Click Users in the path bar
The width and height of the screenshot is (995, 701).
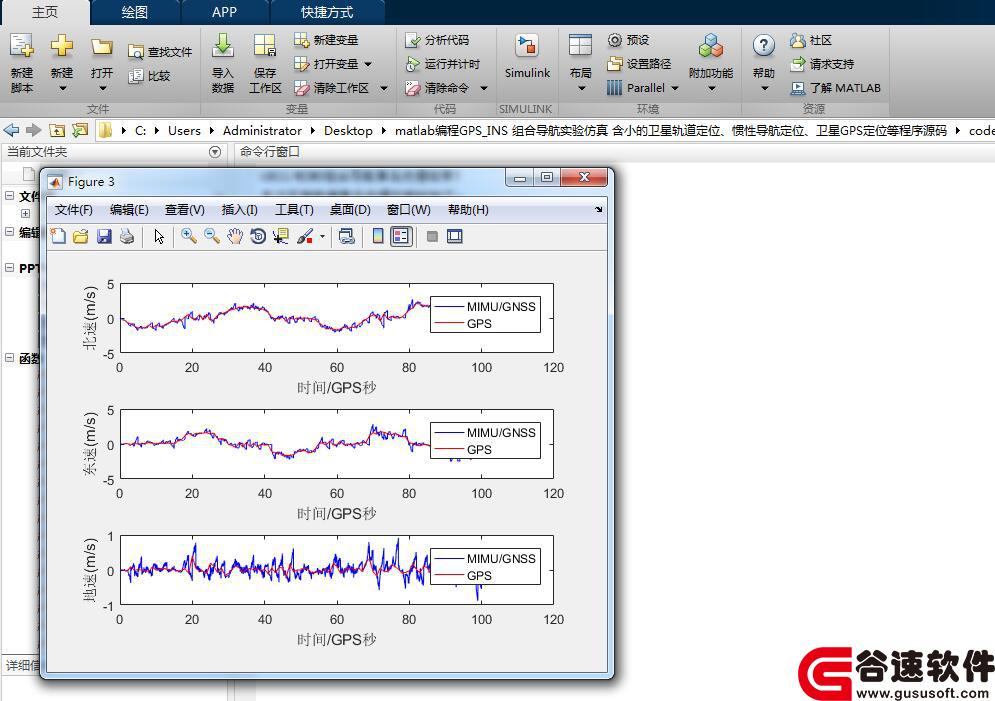[184, 131]
